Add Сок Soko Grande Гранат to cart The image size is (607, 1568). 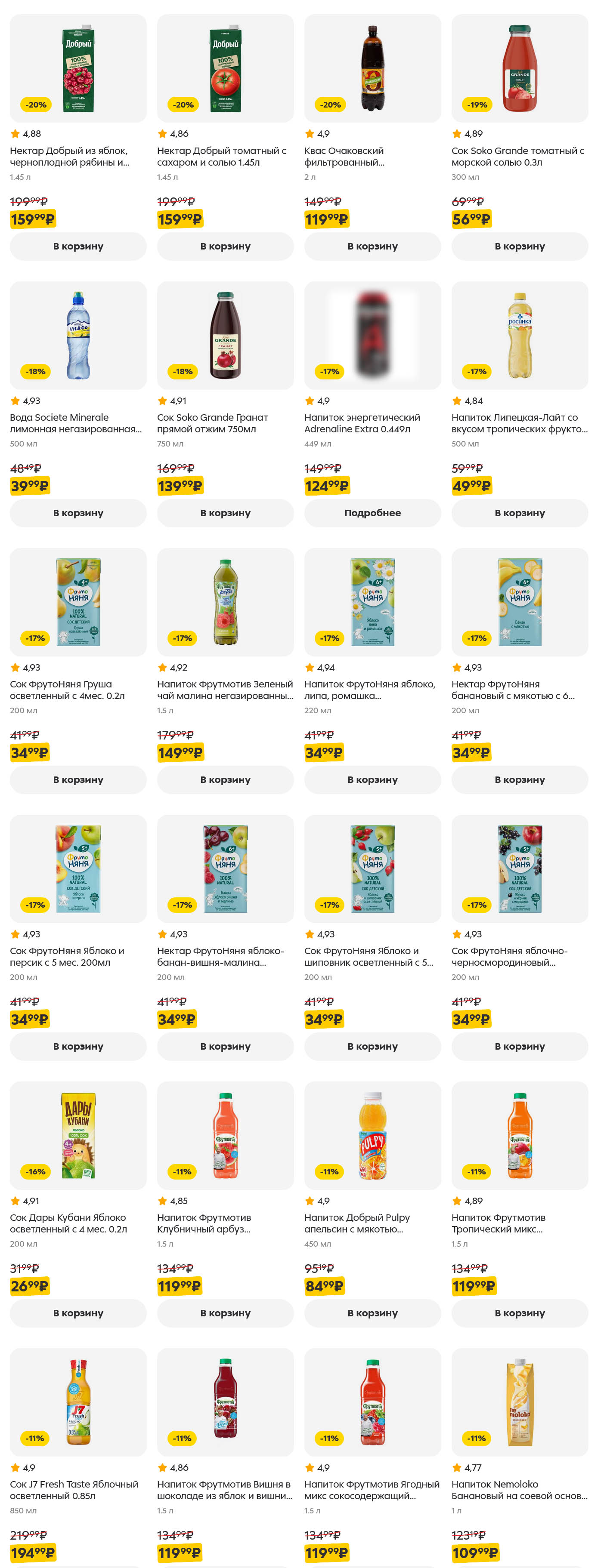click(x=225, y=513)
